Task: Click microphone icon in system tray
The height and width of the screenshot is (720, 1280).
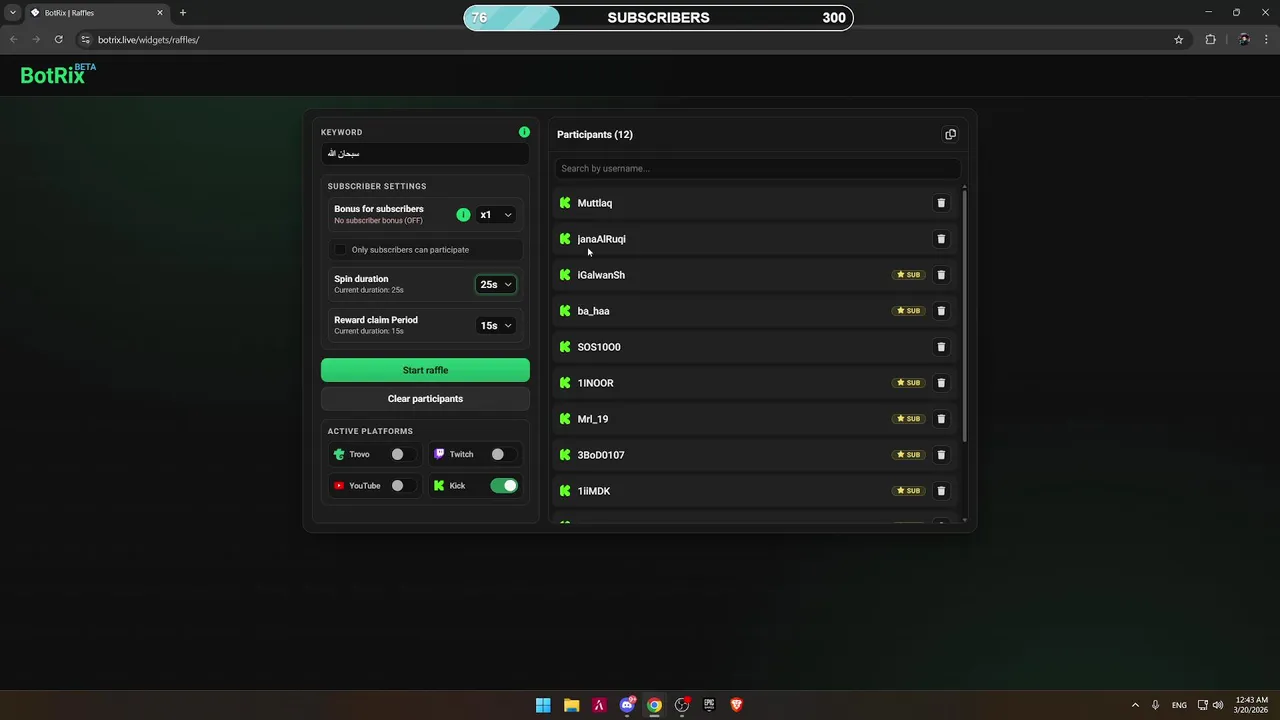Action: [x=1155, y=705]
